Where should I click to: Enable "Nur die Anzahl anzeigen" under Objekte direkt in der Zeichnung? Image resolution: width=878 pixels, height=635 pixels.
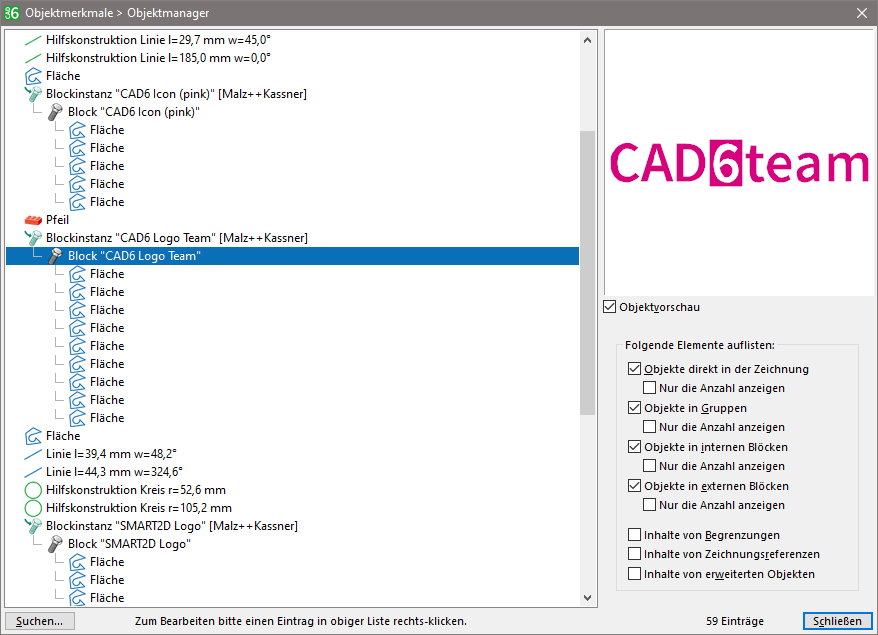pyautogui.click(x=650, y=387)
